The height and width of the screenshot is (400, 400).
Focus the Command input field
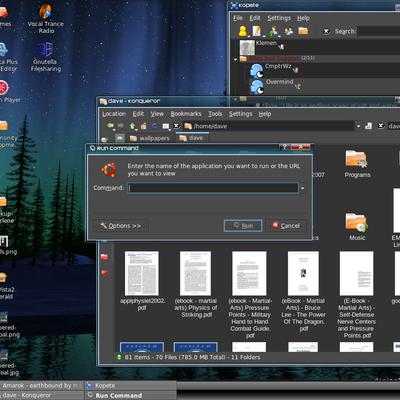tap(213, 188)
